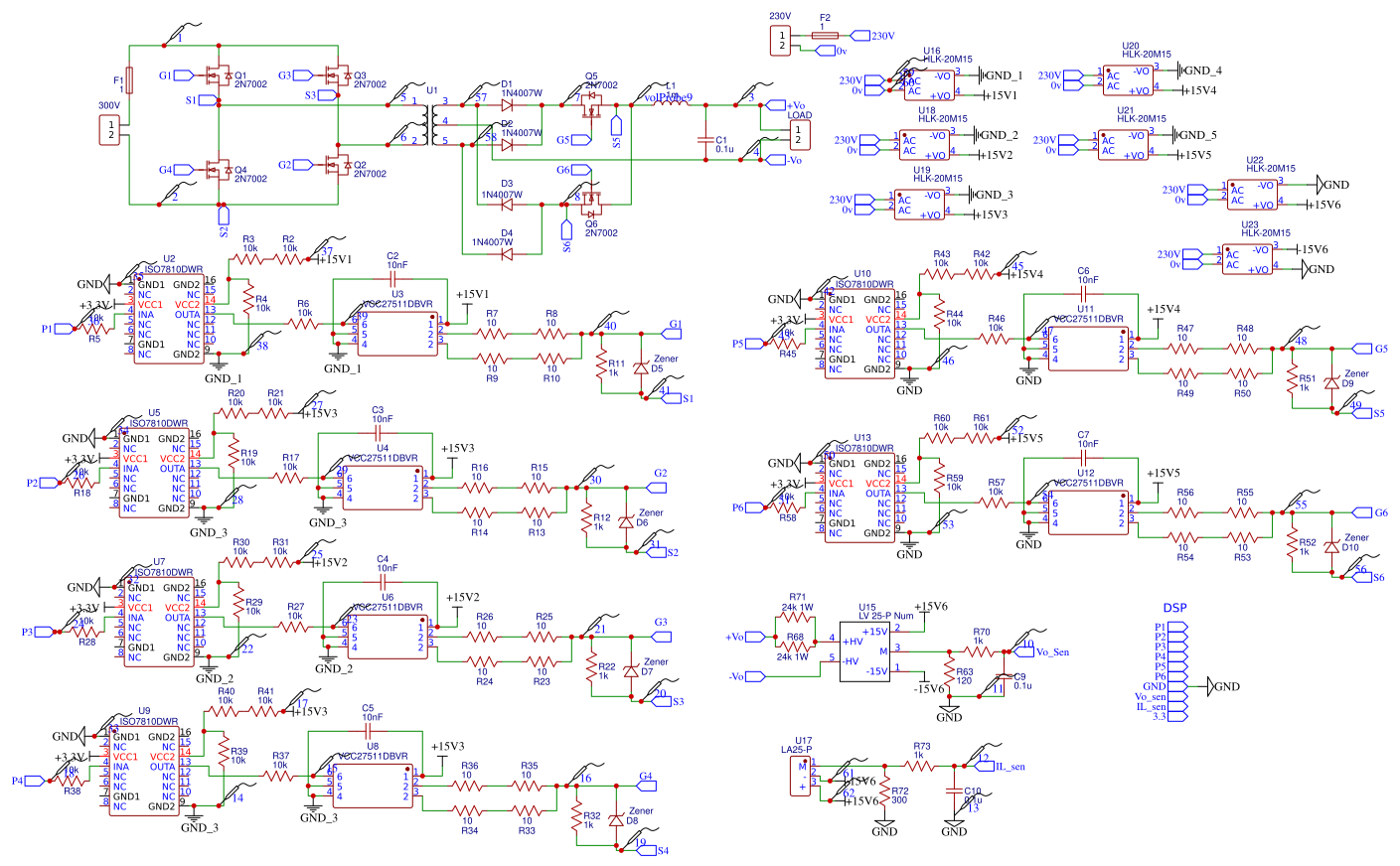Click the 3.3 pin on DSP header
The height and width of the screenshot is (866, 1400).
[1177, 716]
